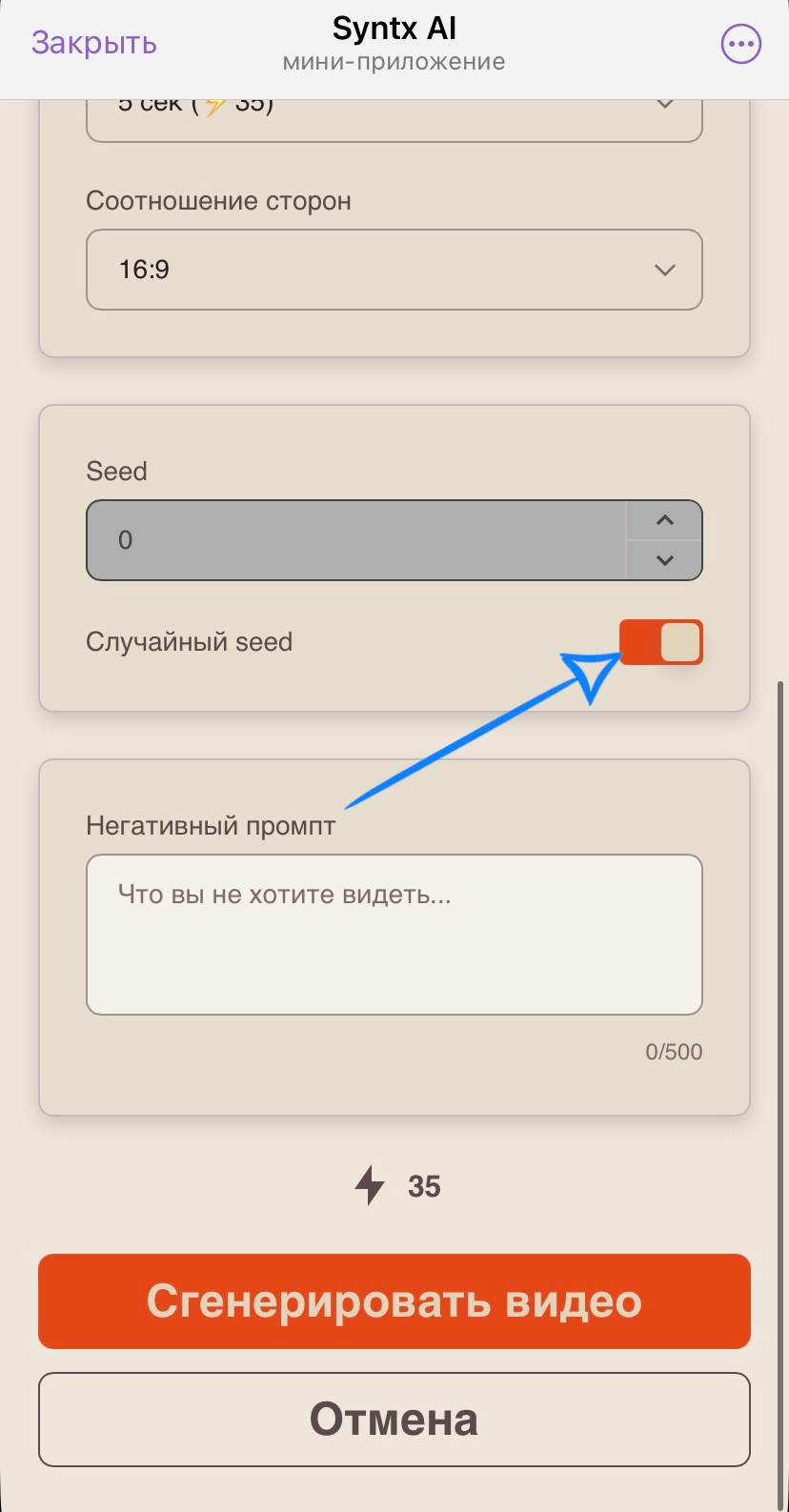Decrease the Seed value with down arrow
This screenshot has height=1512, width=789.
pos(665,560)
